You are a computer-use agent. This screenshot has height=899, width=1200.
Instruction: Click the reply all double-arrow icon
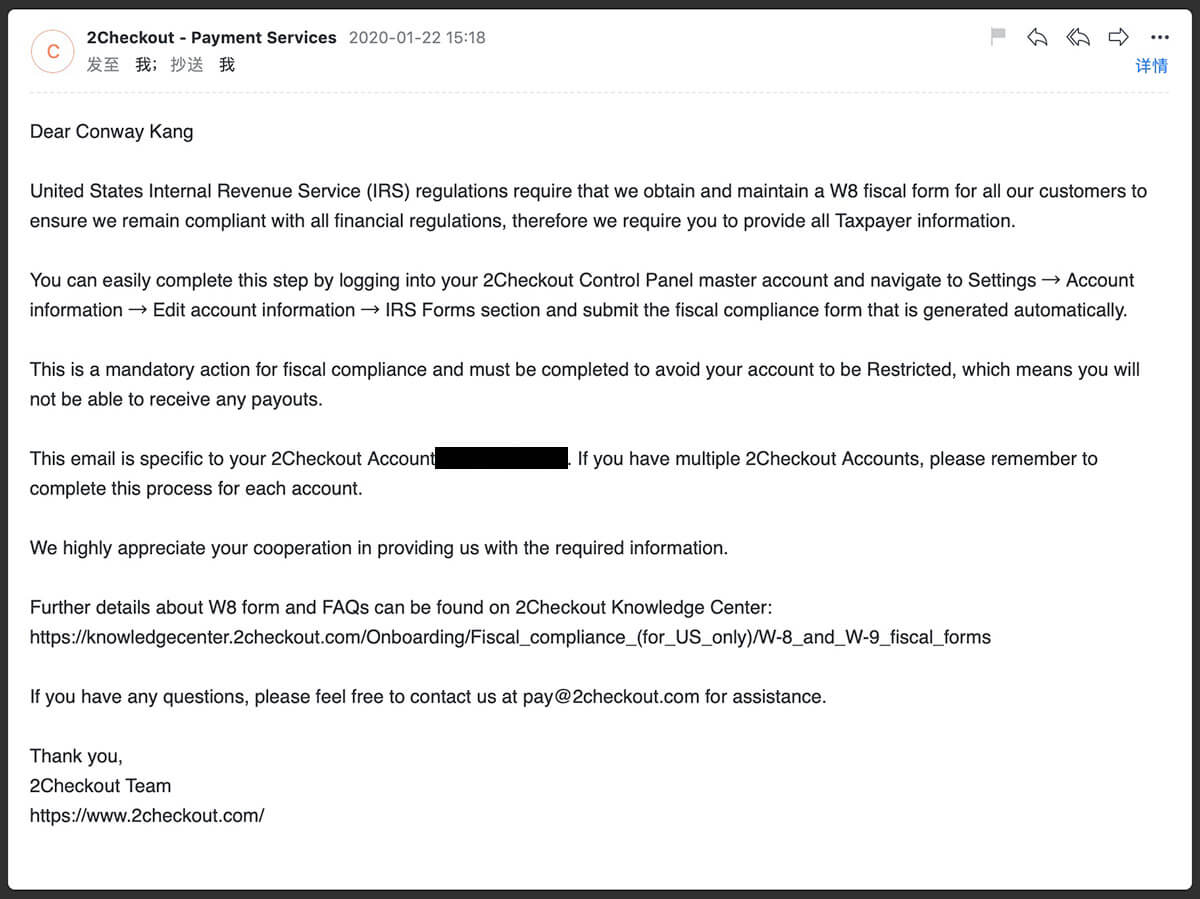pos(1077,38)
